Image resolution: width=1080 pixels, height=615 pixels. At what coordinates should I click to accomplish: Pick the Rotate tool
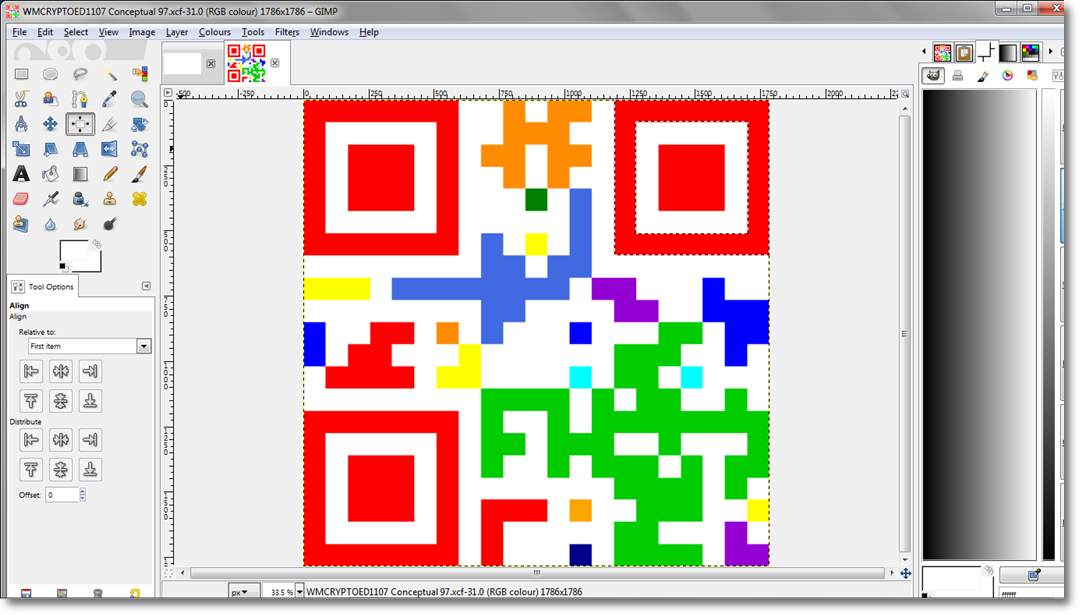(x=139, y=124)
